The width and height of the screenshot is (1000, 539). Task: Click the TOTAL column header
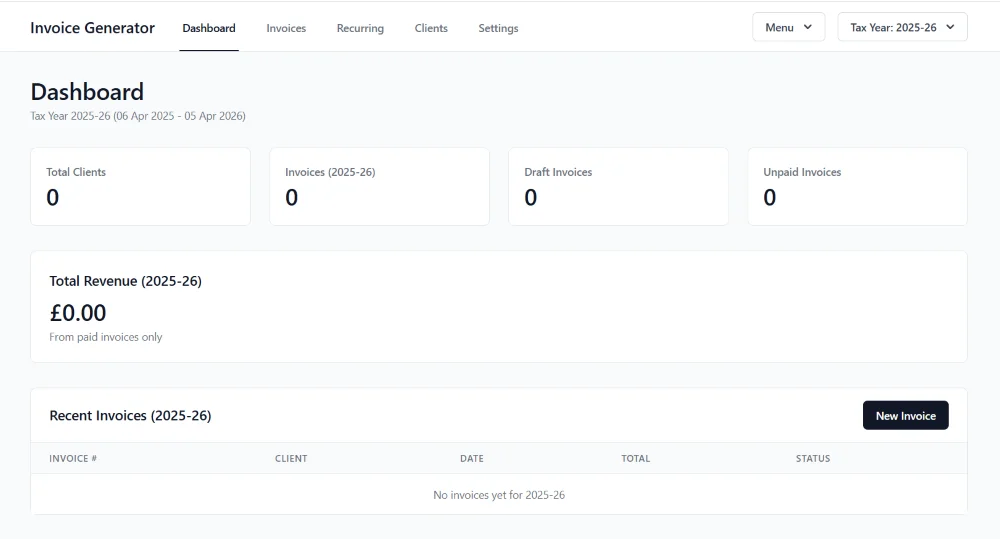pyautogui.click(x=636, y=458)
